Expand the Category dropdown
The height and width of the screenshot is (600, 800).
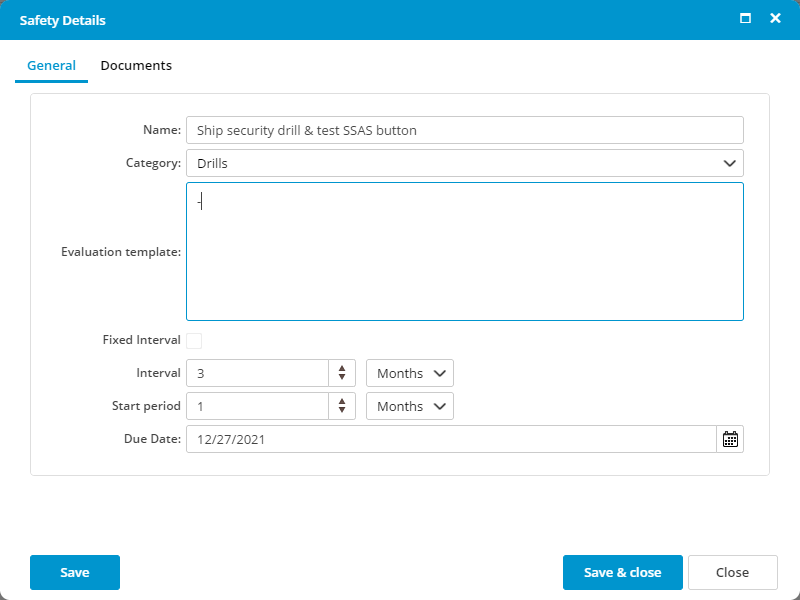(729, 163)
